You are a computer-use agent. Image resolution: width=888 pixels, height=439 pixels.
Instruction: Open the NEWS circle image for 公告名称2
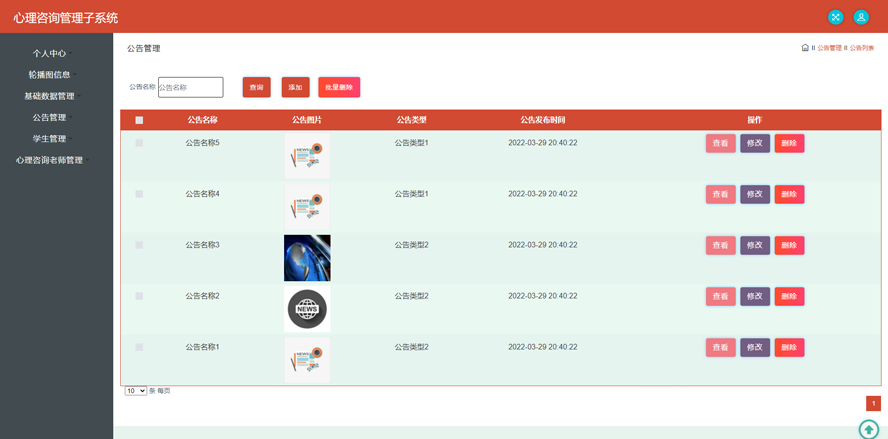click(x=307, y=309)
